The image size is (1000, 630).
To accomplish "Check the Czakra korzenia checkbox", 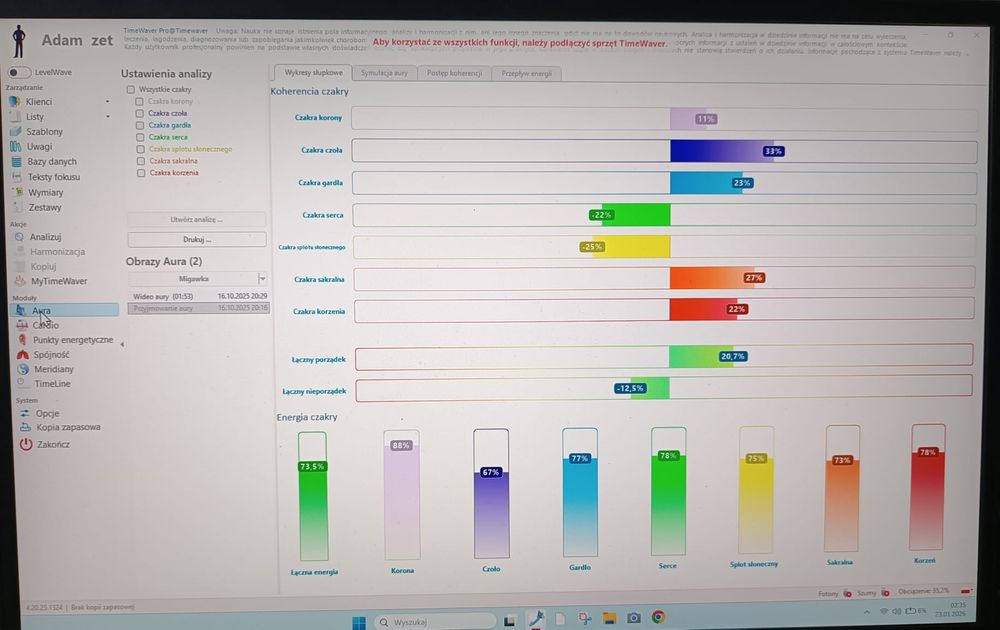I will click(141, 173).
